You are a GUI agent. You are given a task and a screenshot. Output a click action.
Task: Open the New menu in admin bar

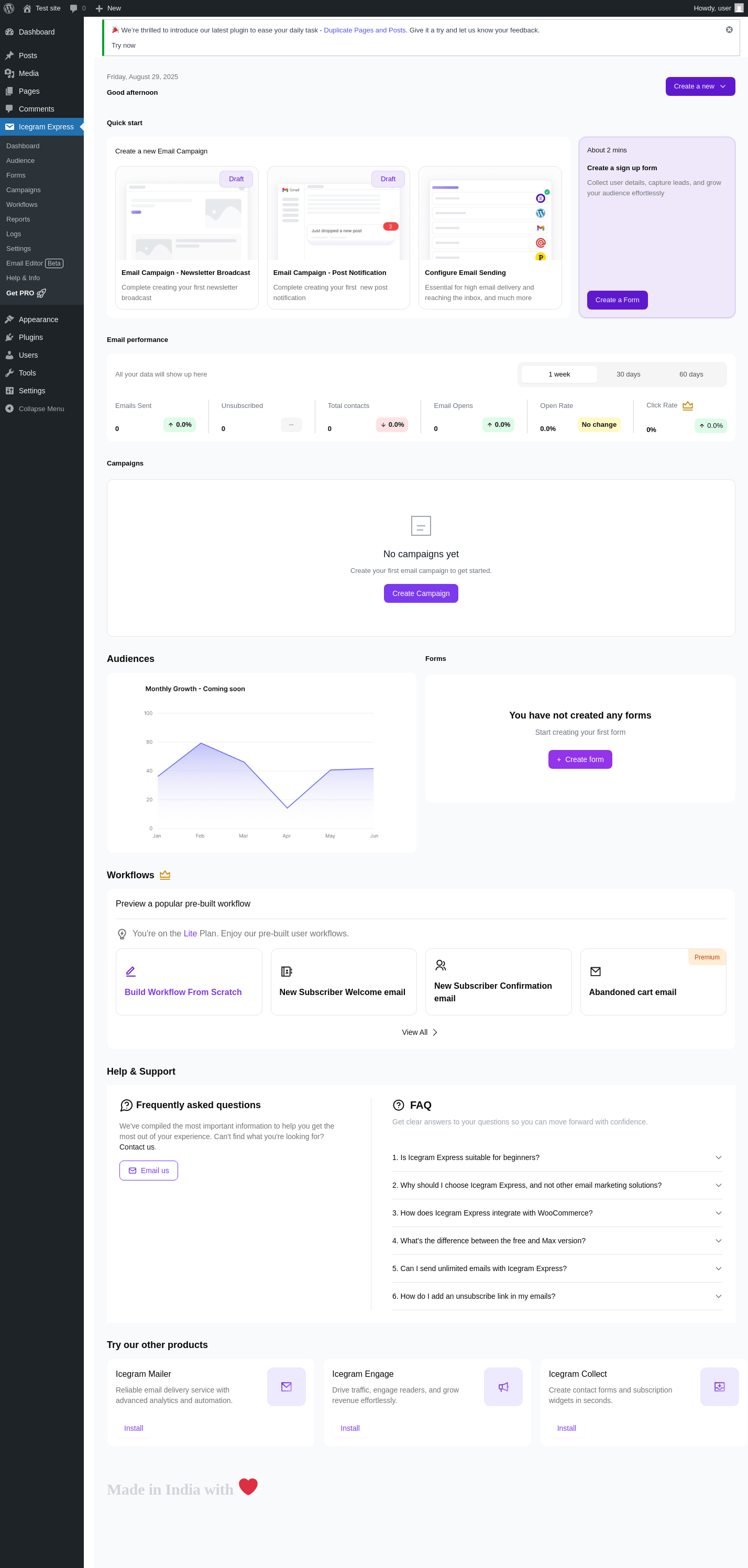point(108,8)
